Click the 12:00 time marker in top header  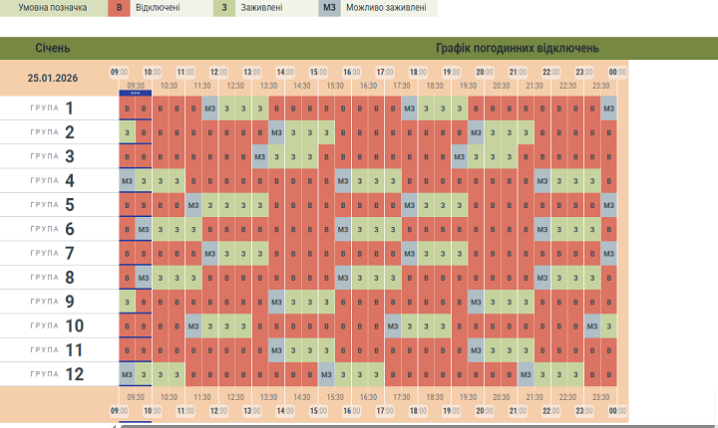(217, 72)
